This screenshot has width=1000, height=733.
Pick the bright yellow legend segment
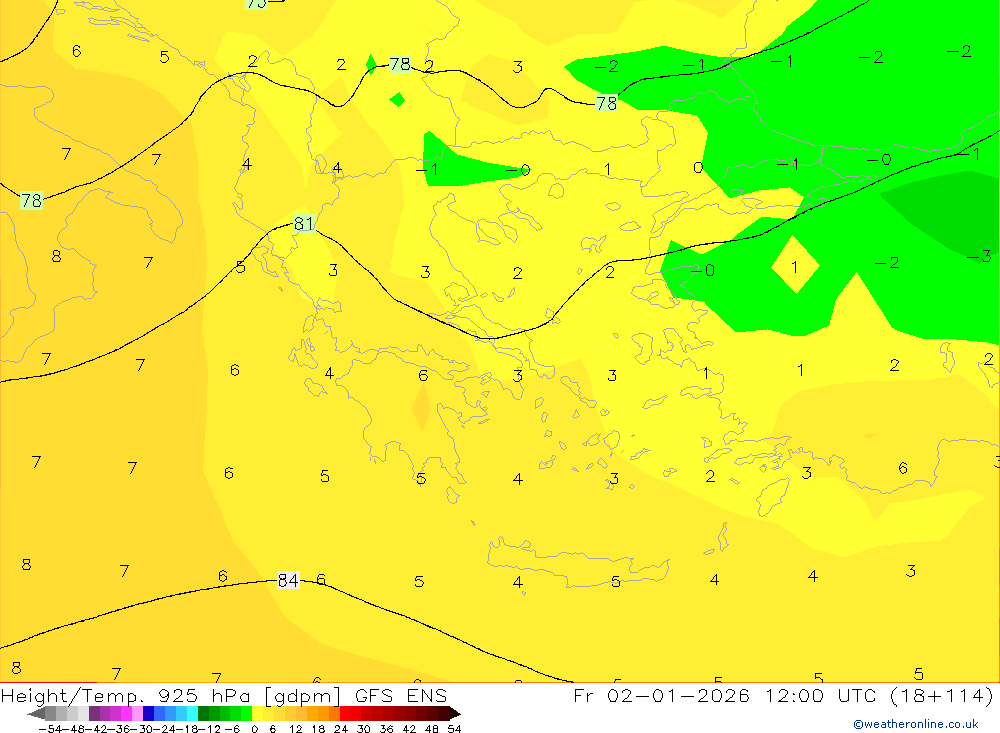258,714
